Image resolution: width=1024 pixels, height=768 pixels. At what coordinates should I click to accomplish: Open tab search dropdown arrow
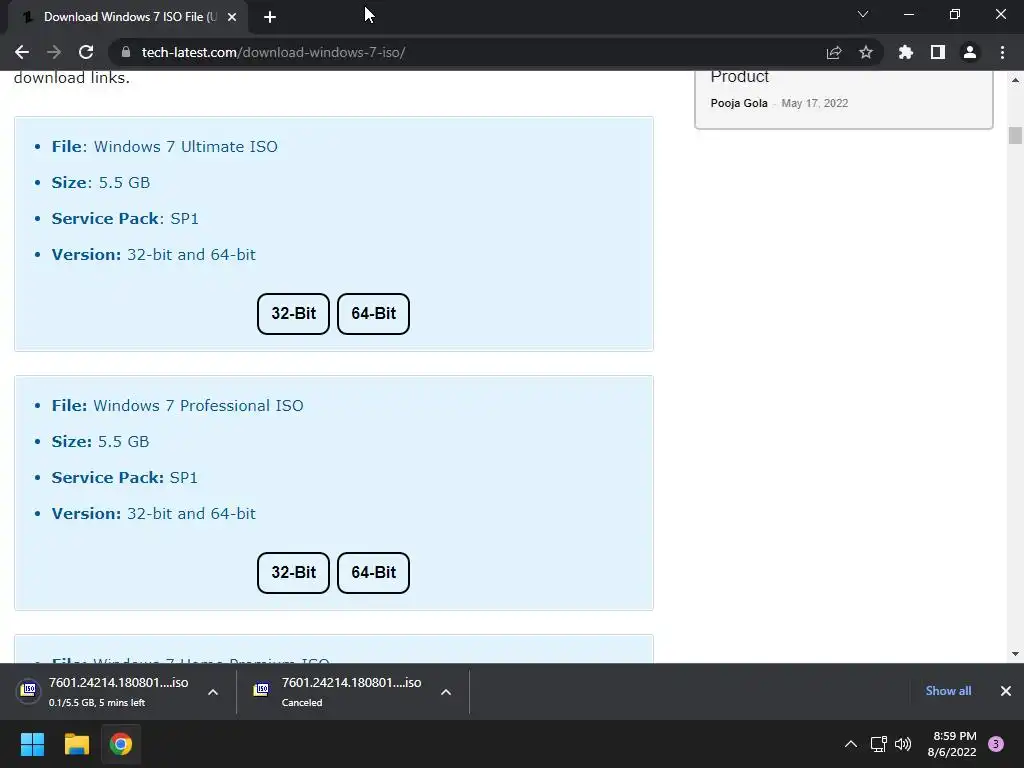(863, 14)
